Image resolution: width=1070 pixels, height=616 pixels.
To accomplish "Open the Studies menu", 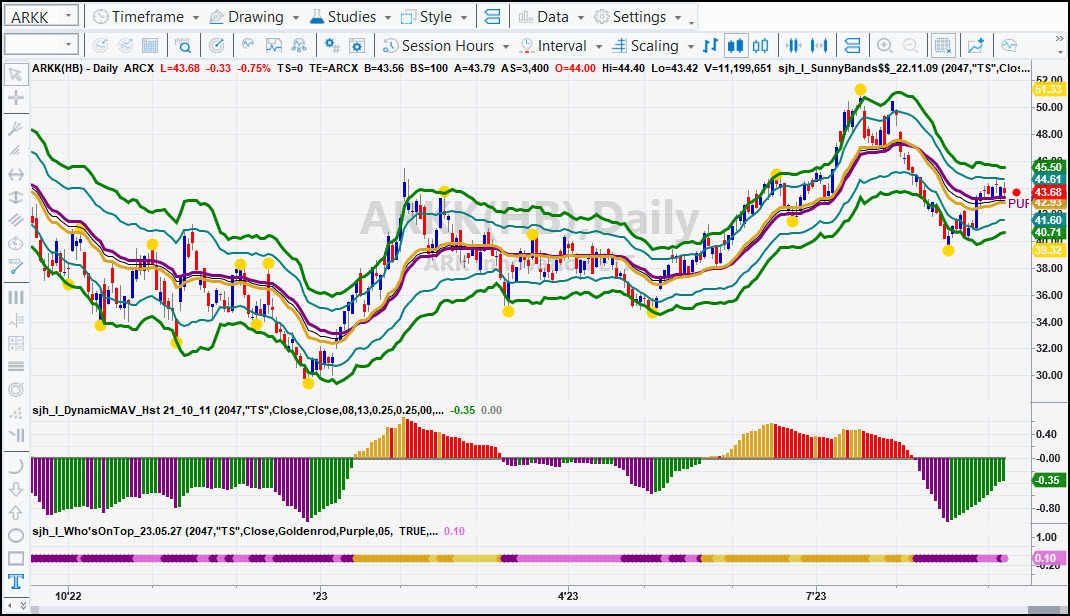I will pos(350,16).
